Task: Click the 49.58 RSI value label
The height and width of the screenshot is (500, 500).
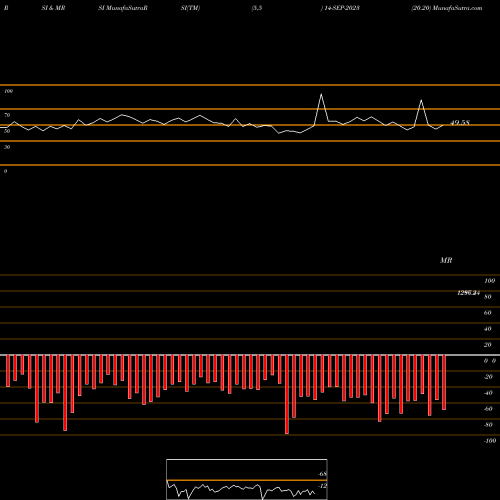Action: tap(460, 123)
